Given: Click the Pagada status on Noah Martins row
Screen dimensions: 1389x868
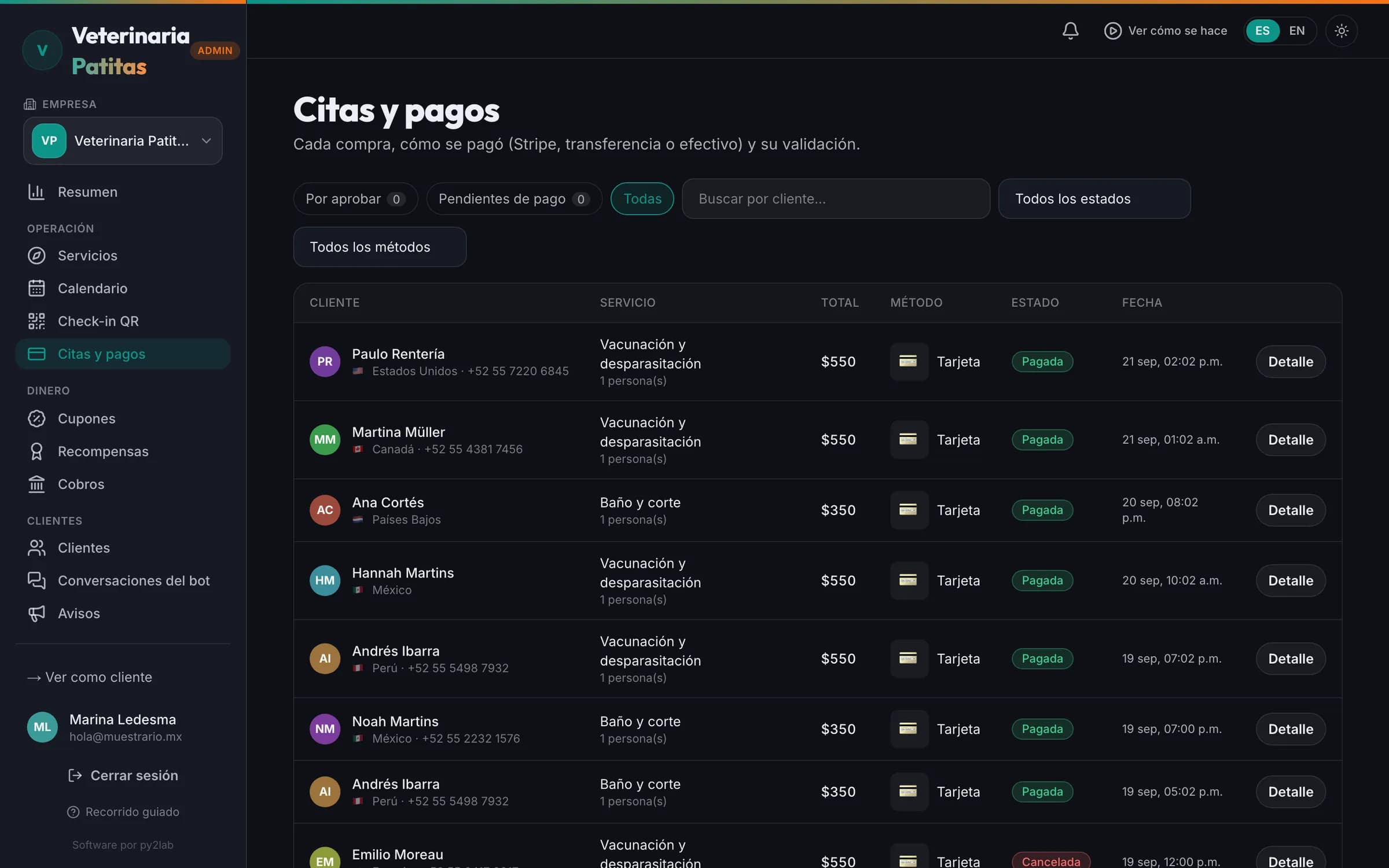Looking at the screenshot, I should pyautogui.click(x=1042, y=729).
